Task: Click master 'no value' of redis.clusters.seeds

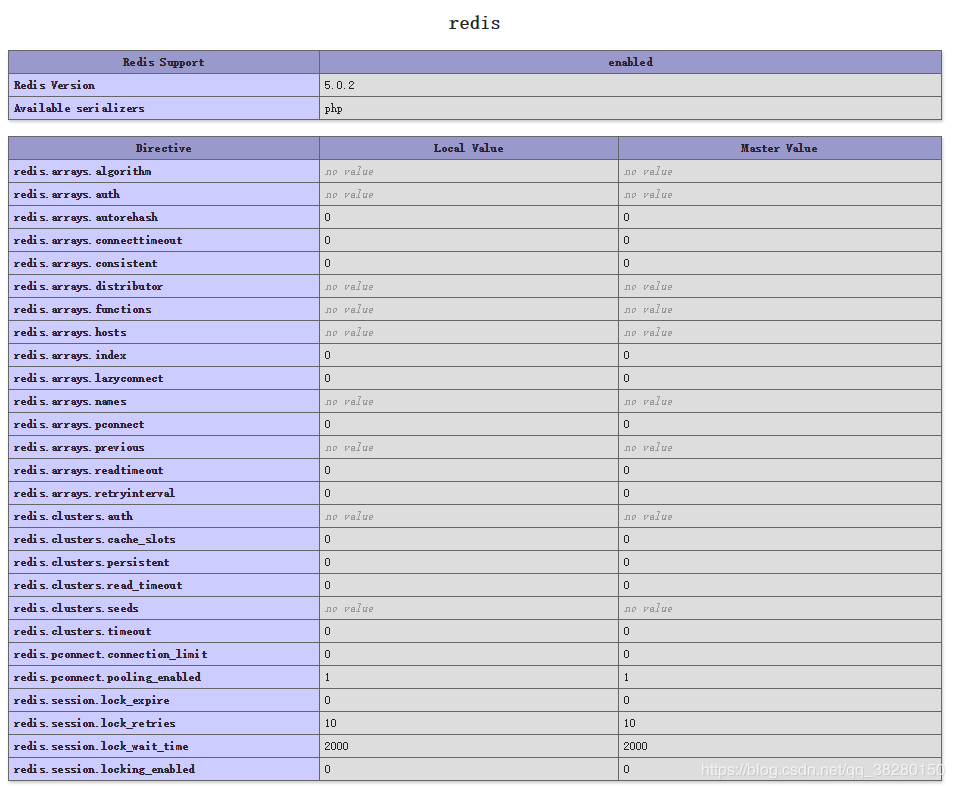Action: coord(648,609)
